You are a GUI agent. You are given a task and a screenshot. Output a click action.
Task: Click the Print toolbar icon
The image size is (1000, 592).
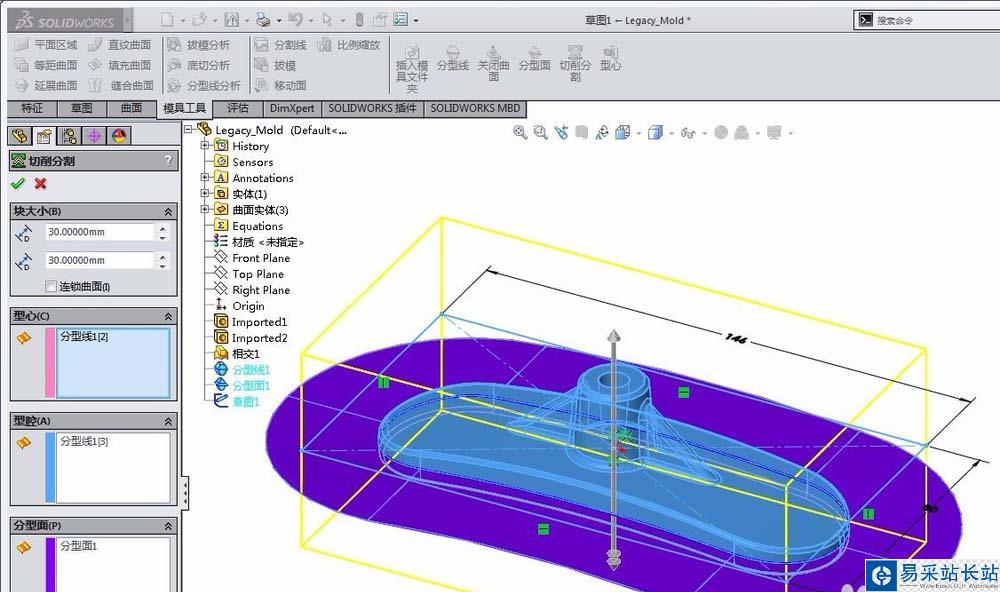tap(263, 20)
